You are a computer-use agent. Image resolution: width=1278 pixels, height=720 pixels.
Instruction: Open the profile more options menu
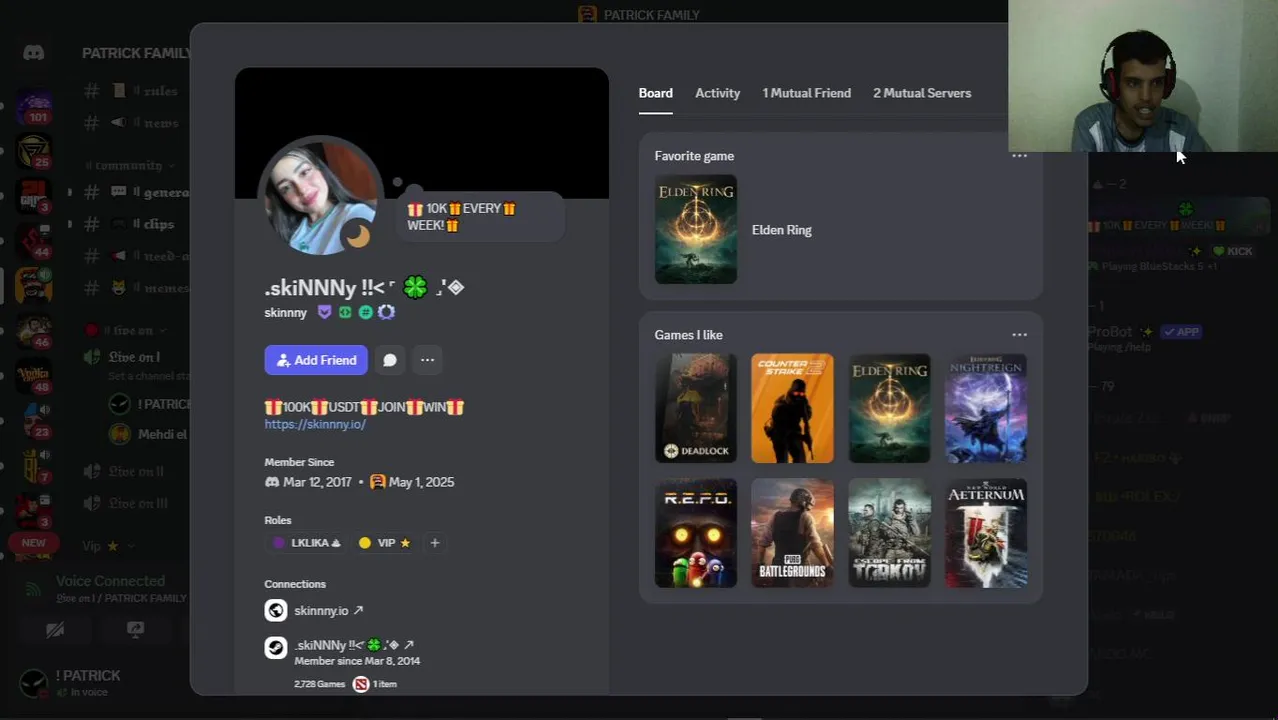[x=427, y=360]
